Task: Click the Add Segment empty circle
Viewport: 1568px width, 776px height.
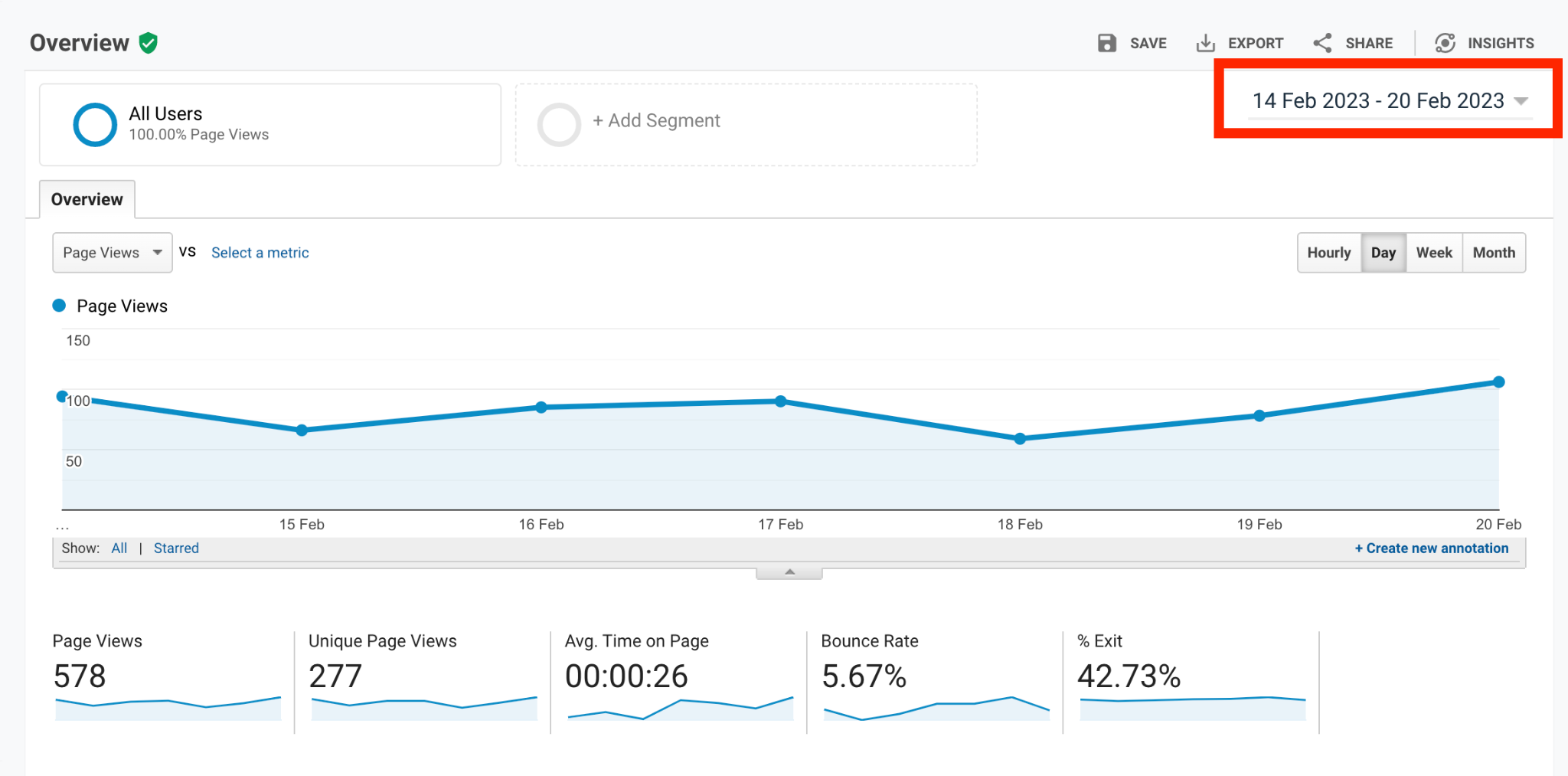Action: 559,124
